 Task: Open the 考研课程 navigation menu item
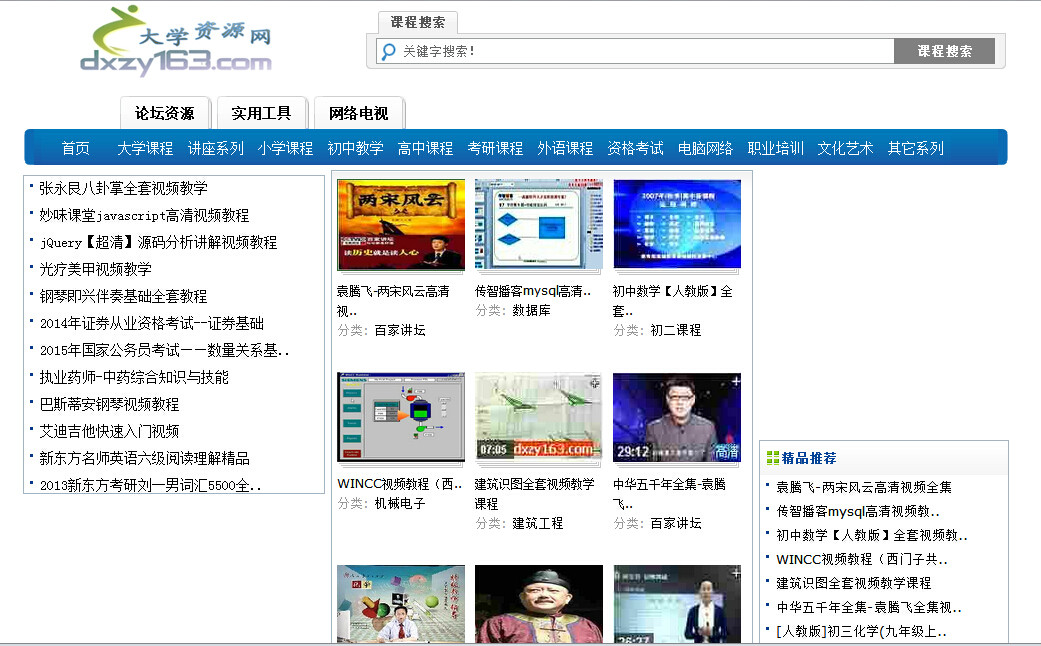[x=496, y=147]
